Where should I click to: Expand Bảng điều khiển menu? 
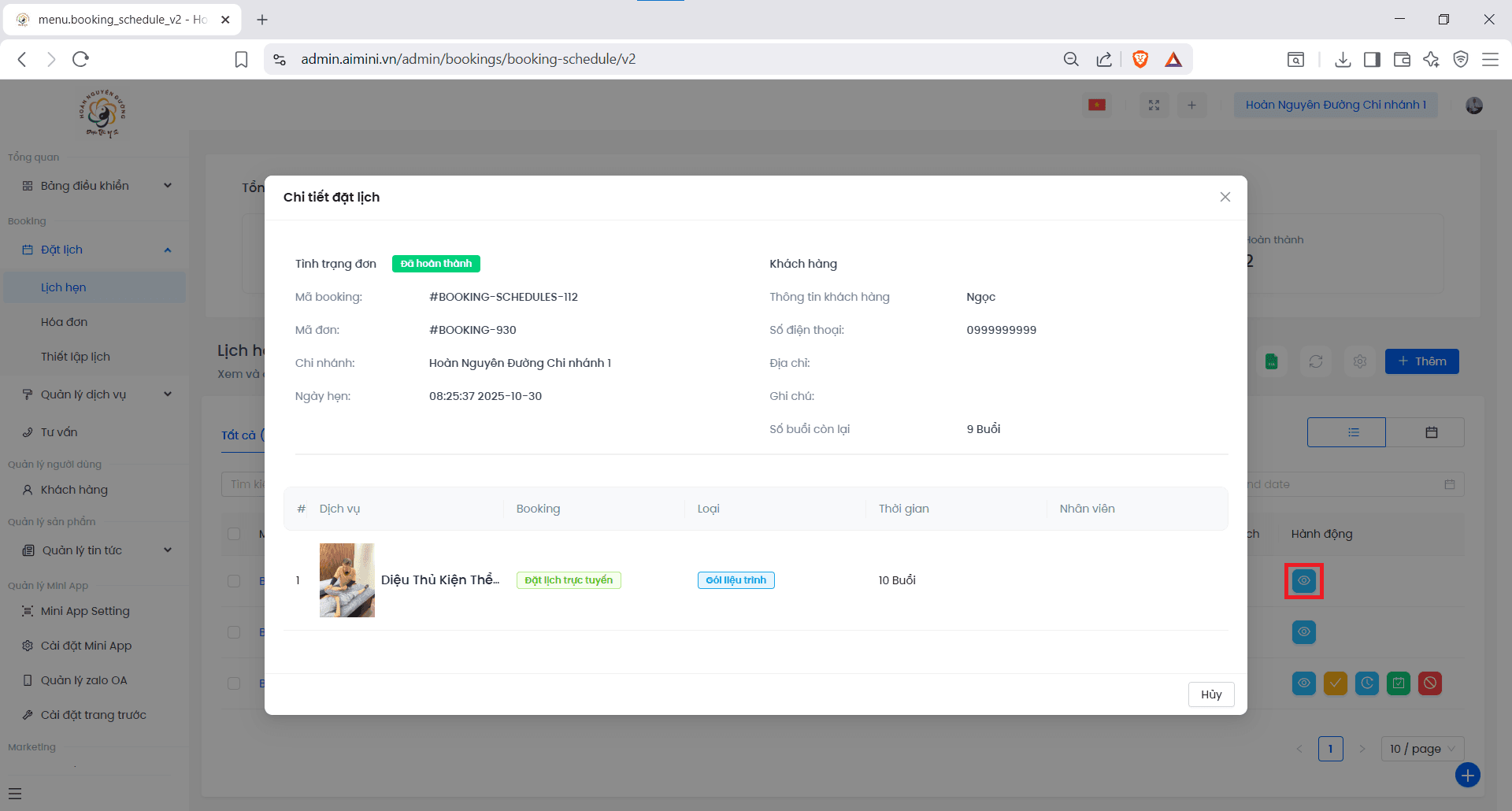(x=94, y=186)
